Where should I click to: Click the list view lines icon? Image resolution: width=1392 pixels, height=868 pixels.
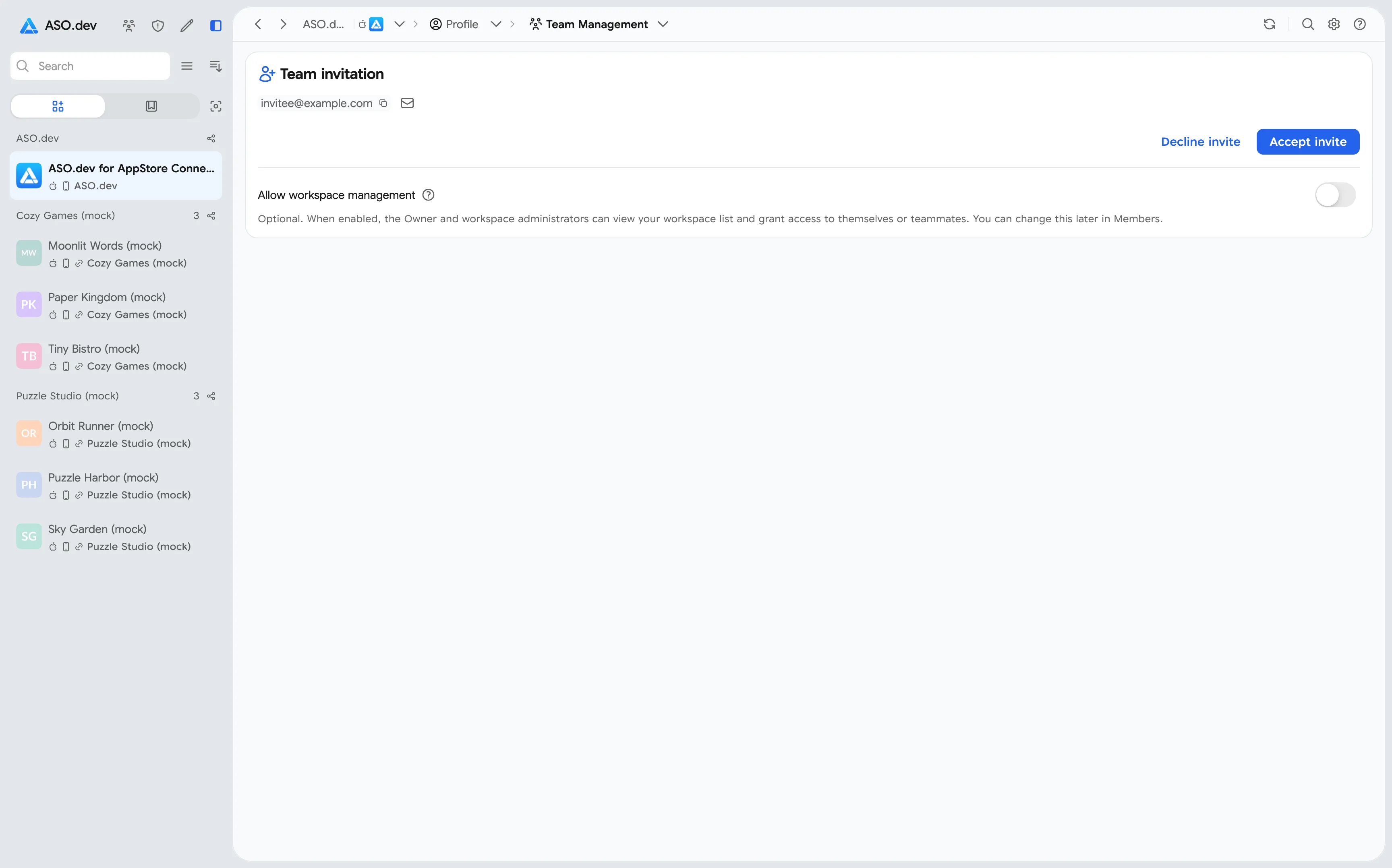pos(186,66)
